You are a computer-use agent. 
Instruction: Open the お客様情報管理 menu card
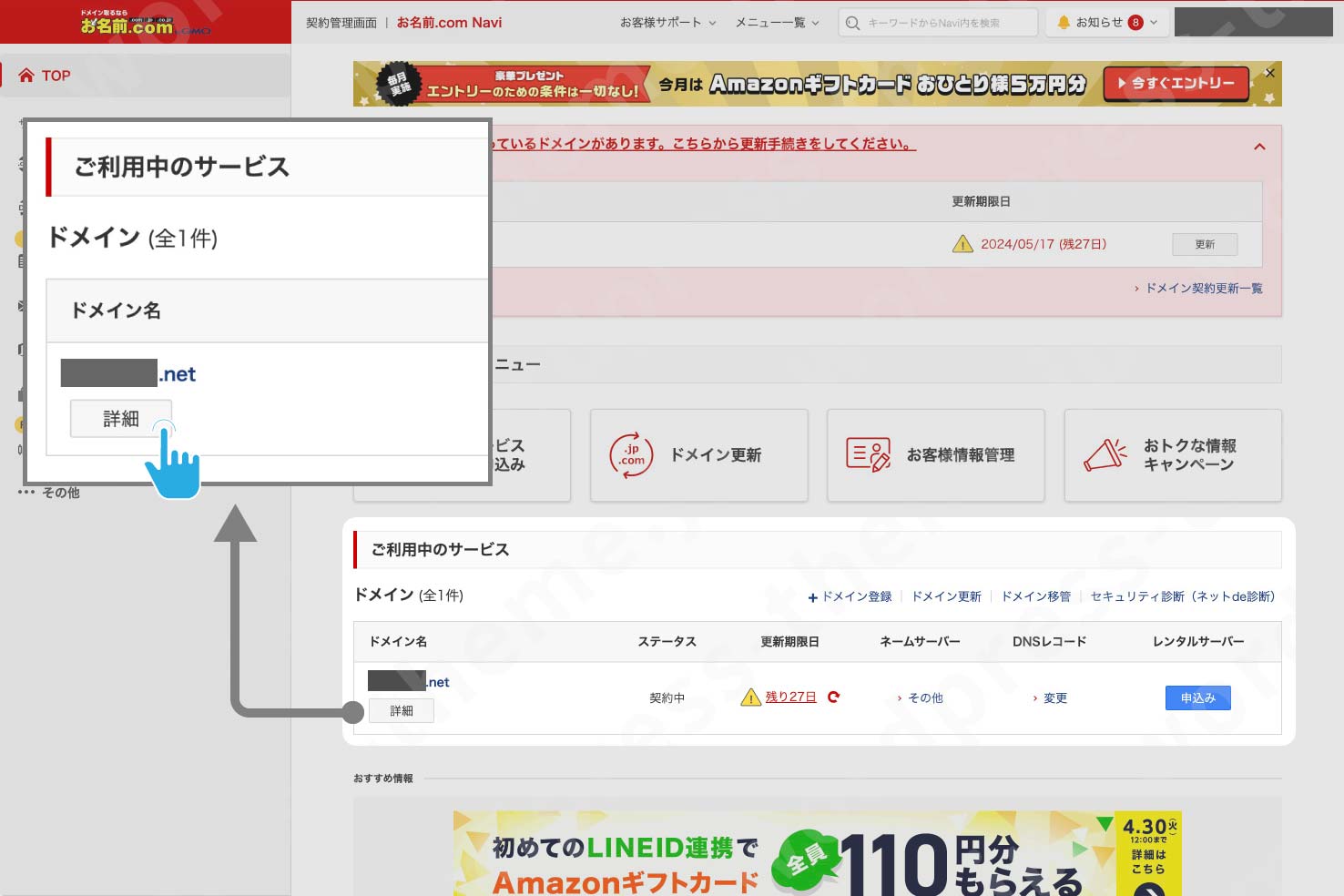tap(935, 455)
